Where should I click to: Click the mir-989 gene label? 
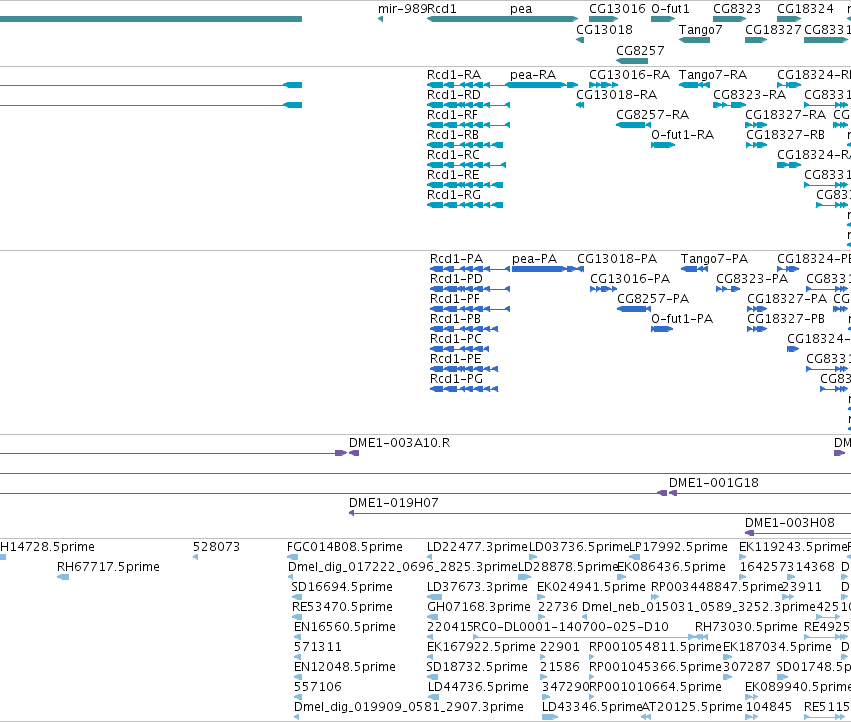click(402, 9)
